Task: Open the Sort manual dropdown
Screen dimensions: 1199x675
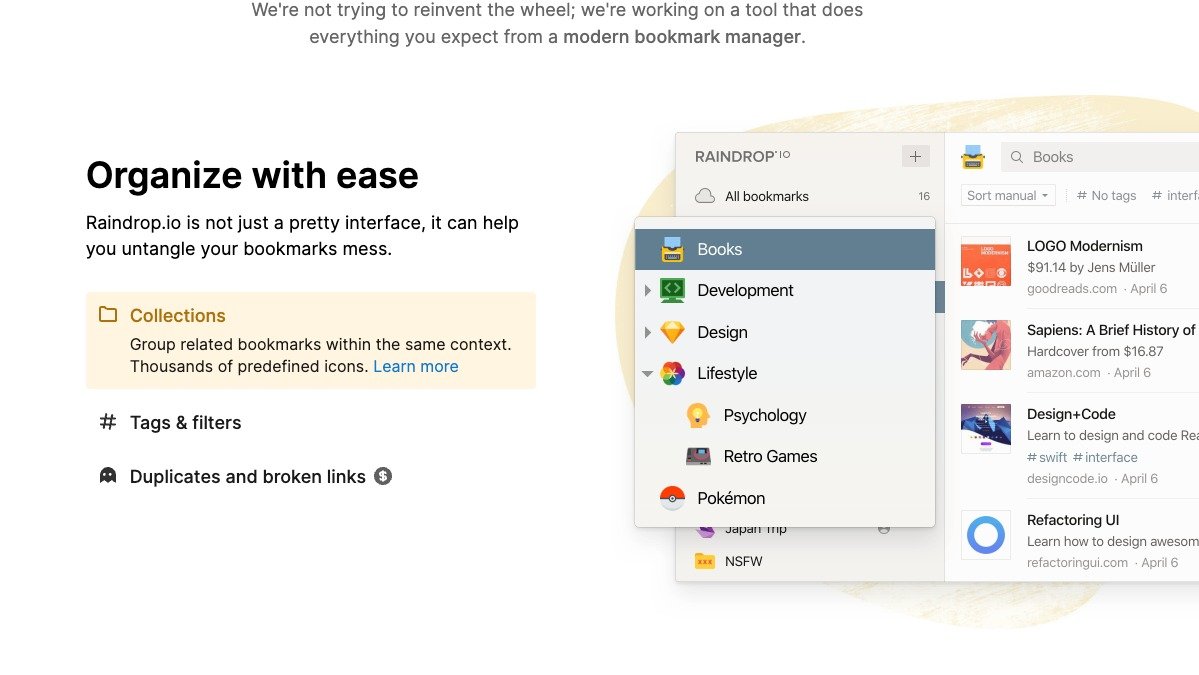Action: (1008, 196)
